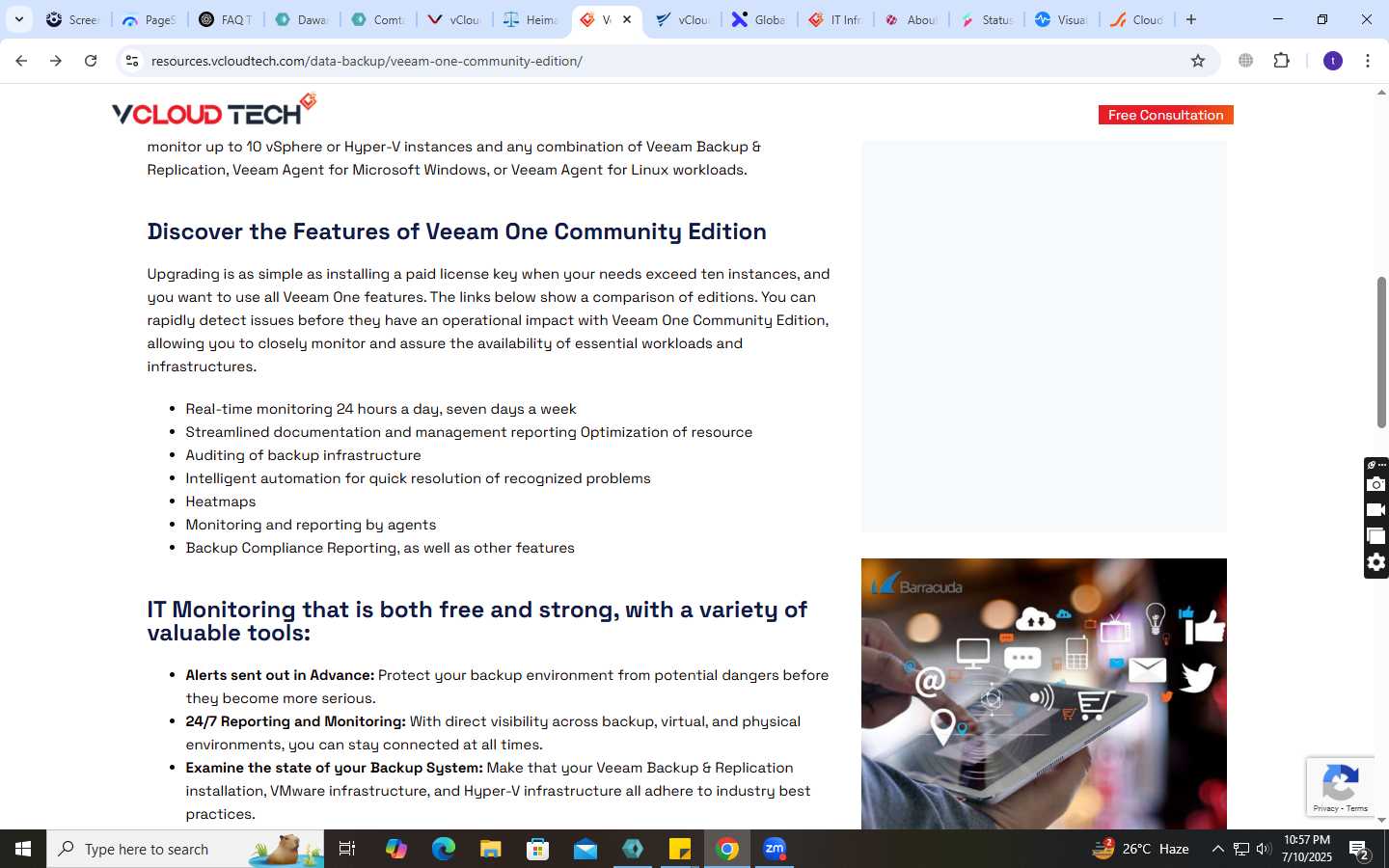The image size is (1389, 868).
Task: Click the screenshot camera icon on side panel
Action: coord(1376,484)
